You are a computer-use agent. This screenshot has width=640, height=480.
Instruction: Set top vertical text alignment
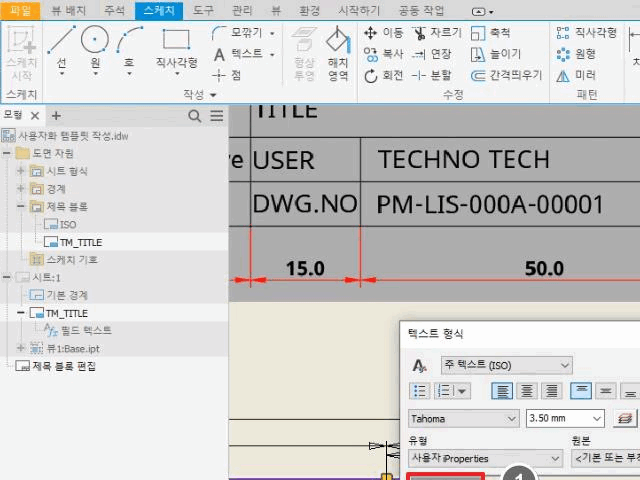tap(581, 391)
